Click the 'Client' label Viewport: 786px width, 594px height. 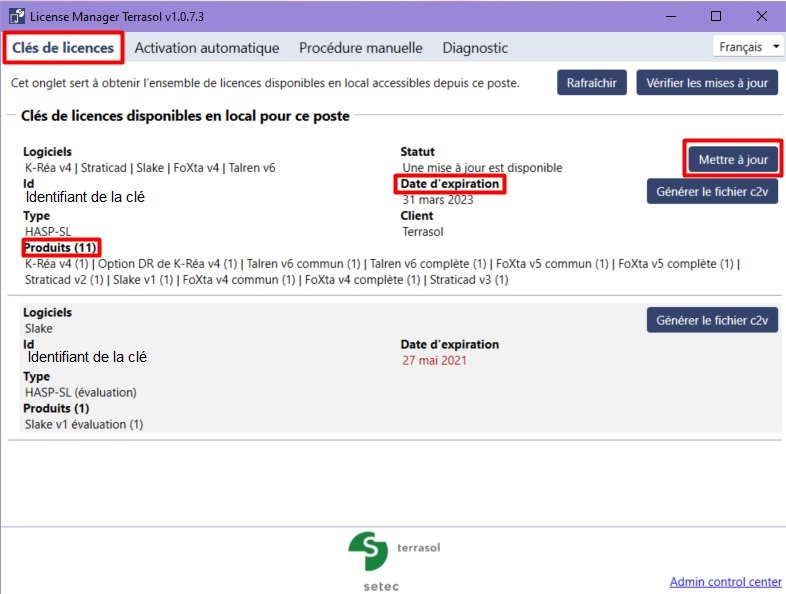click(417, 216)
